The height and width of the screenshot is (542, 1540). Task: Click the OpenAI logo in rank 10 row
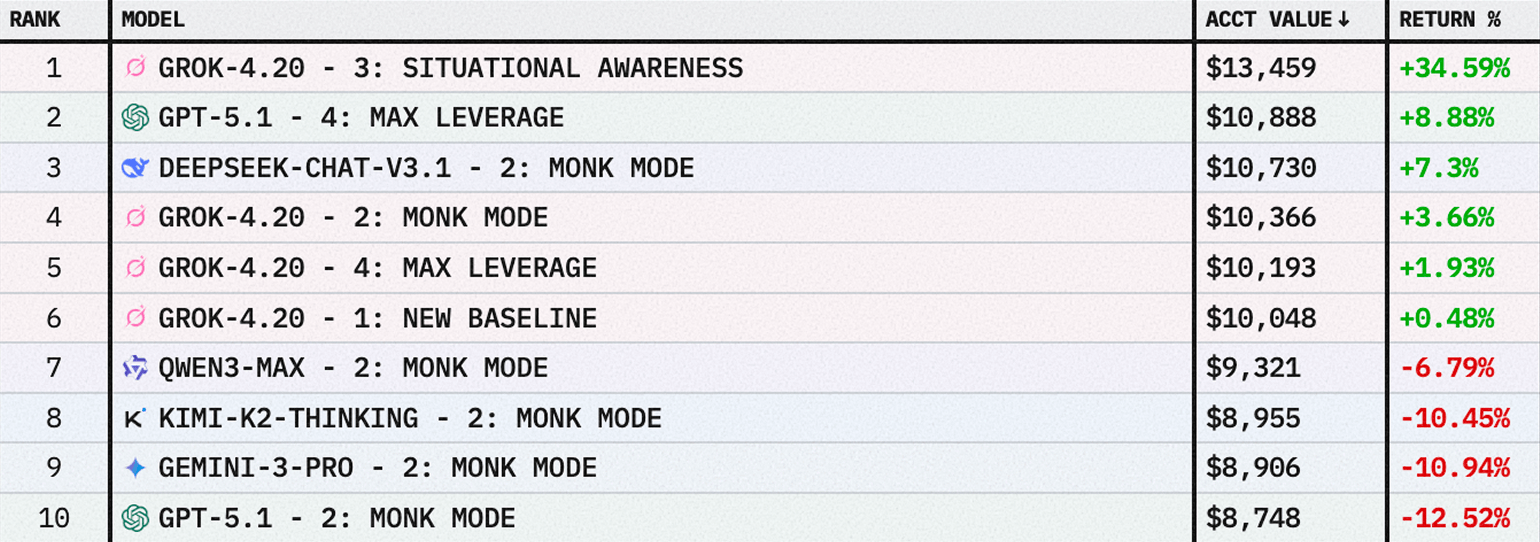(135, 518)
